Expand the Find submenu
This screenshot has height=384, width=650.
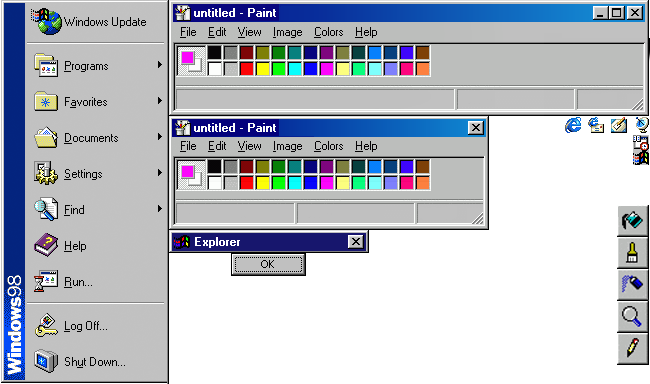(96, 210)
